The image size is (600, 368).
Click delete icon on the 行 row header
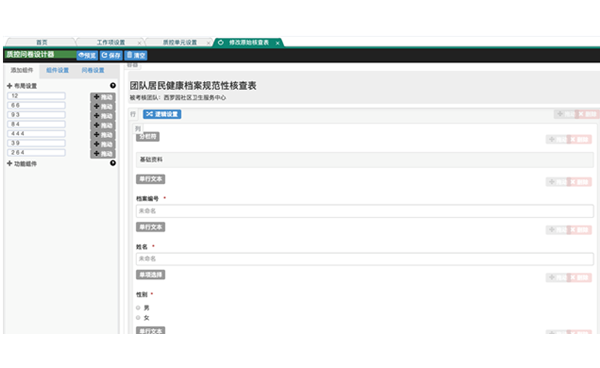[x=588, y=114]
